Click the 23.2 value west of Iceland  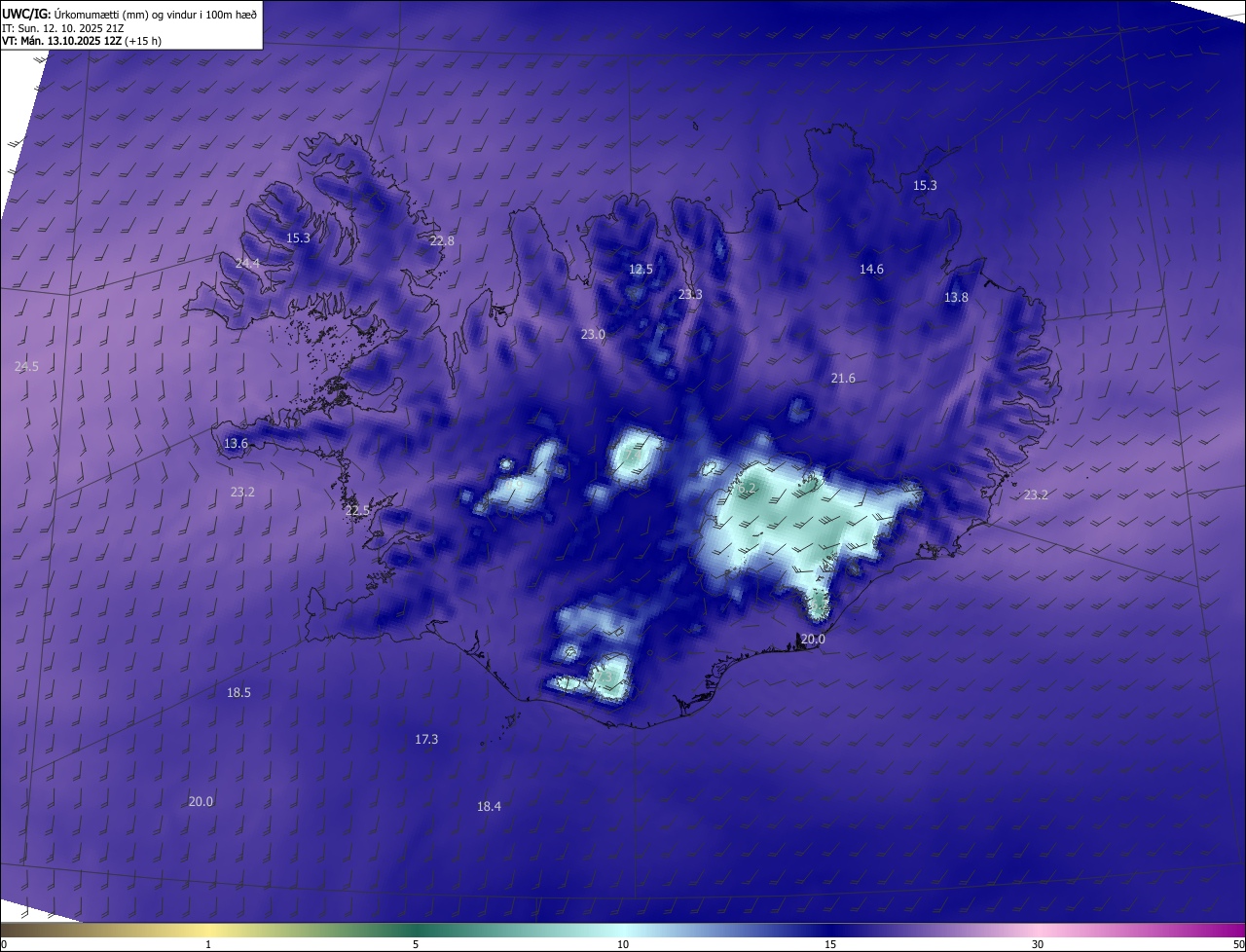(242, 493)
